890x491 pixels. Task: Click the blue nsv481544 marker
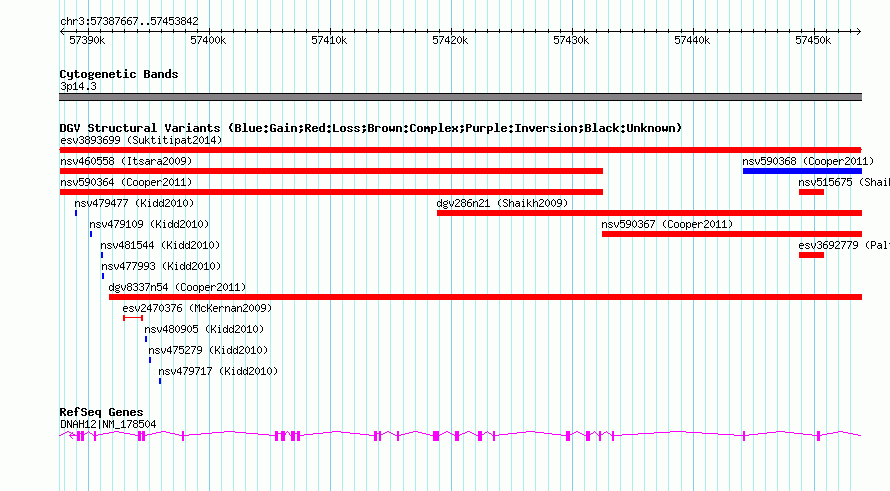(102, 255)
